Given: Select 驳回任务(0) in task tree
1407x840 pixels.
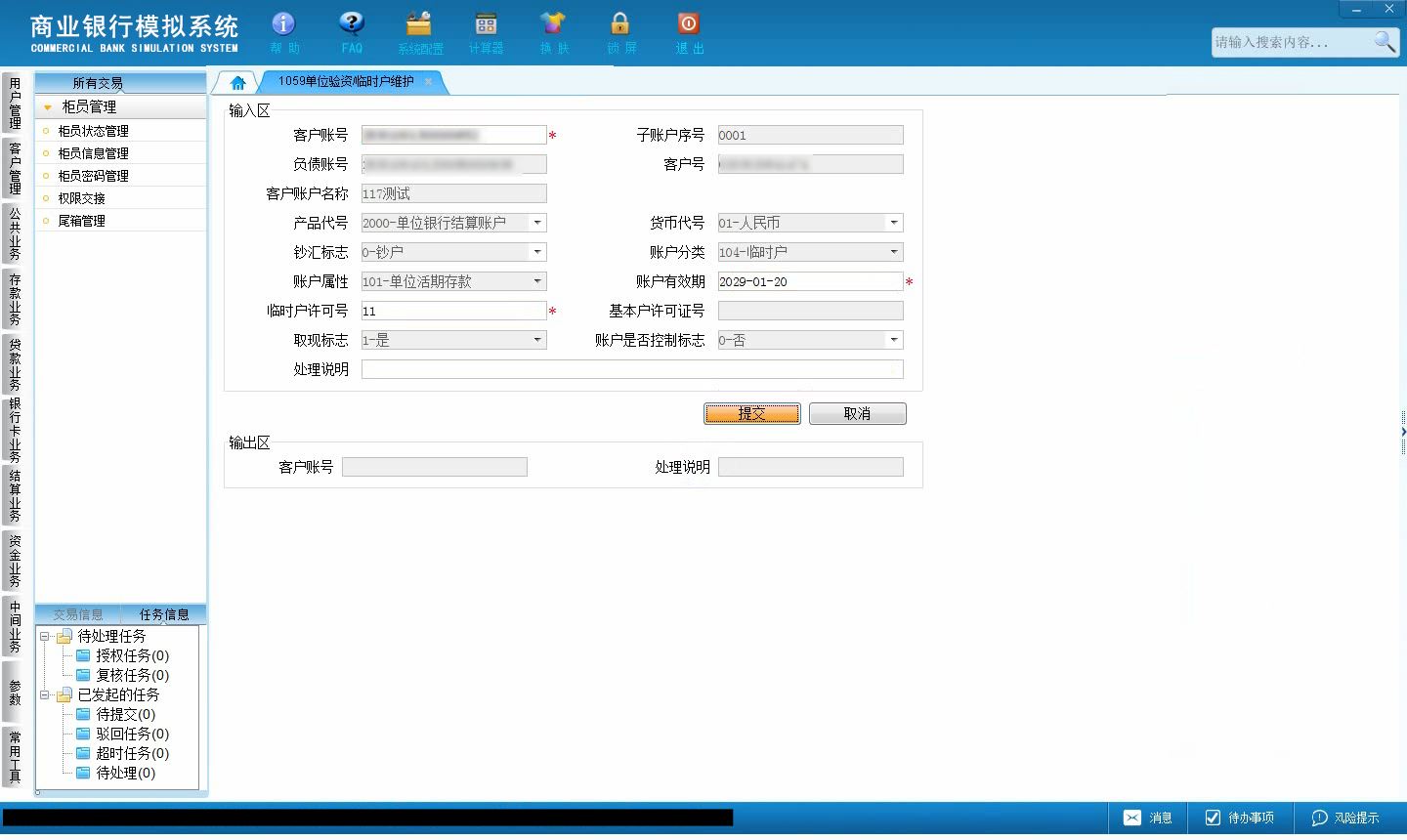Looking at the screenshot, I should [x=122, y=734].
